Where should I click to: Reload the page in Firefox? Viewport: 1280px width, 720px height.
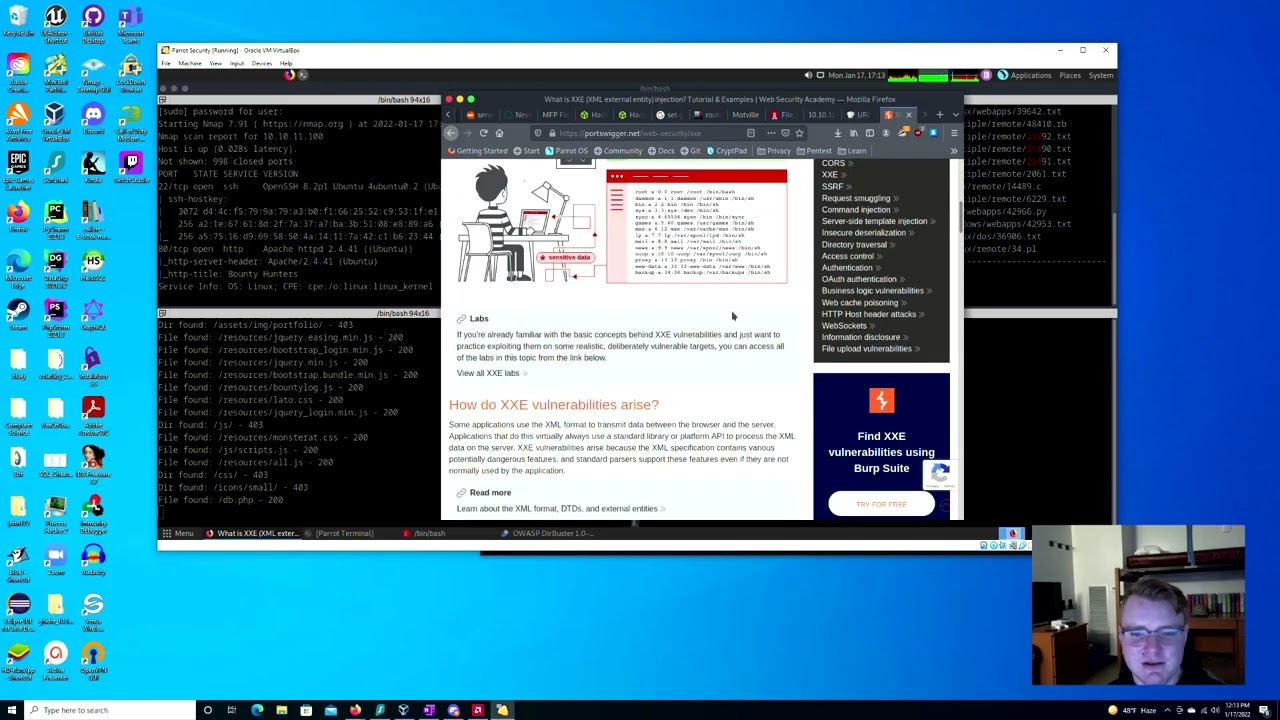[483, 133]
